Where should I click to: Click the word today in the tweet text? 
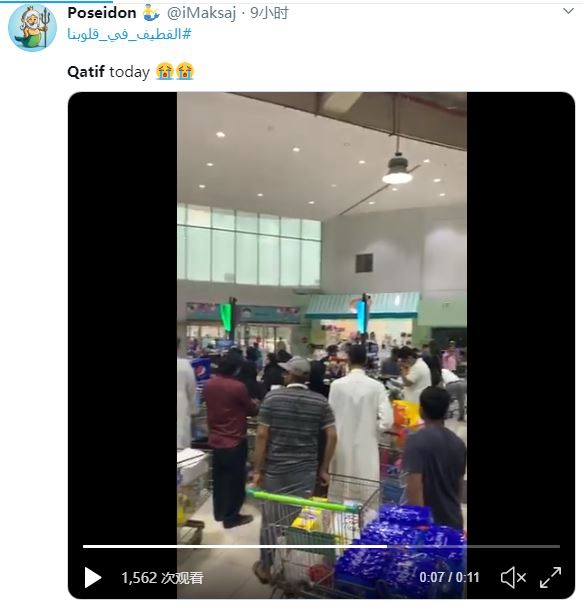point(129,72)
